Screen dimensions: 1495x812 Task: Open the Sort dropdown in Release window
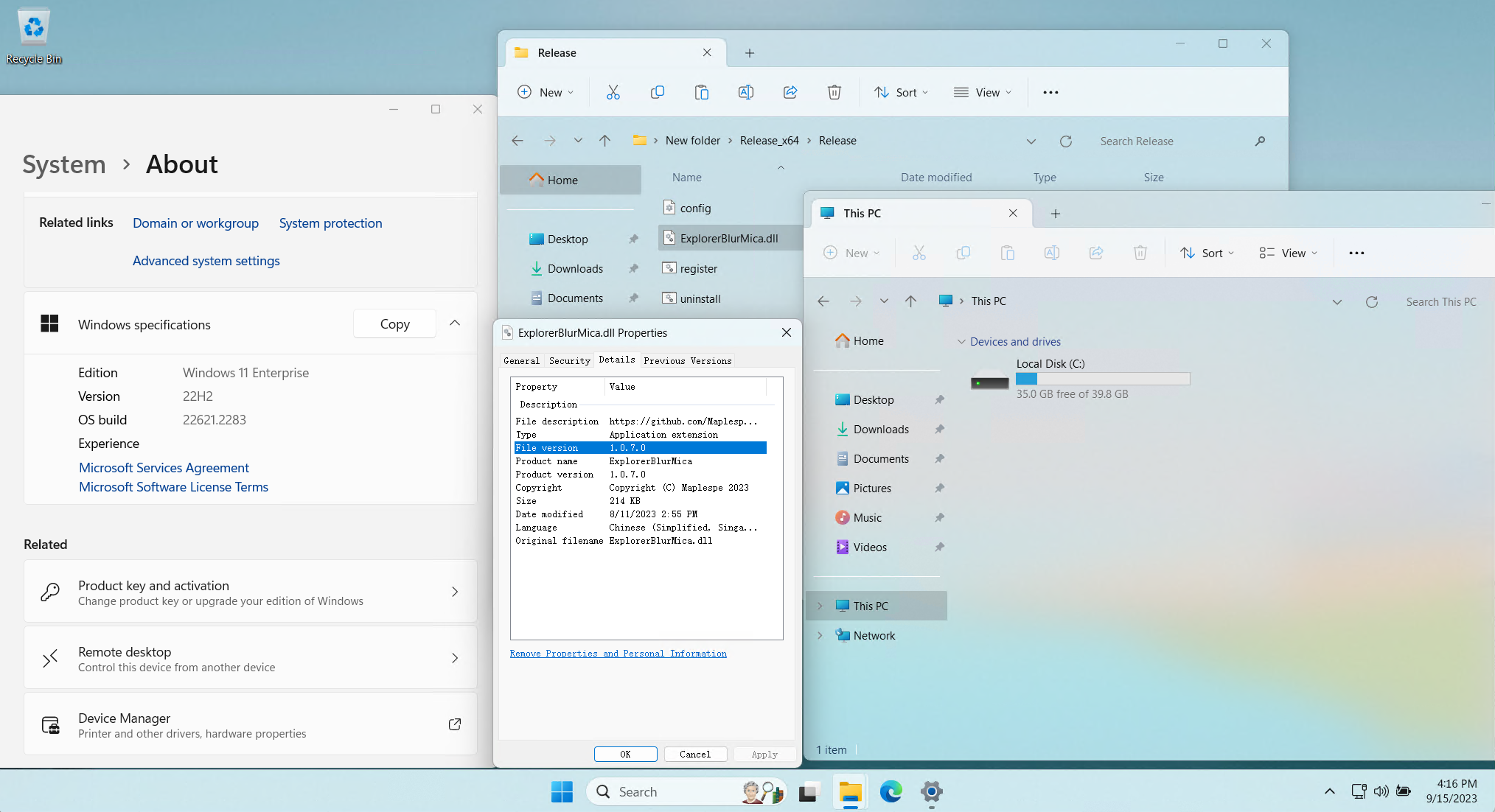901,92
